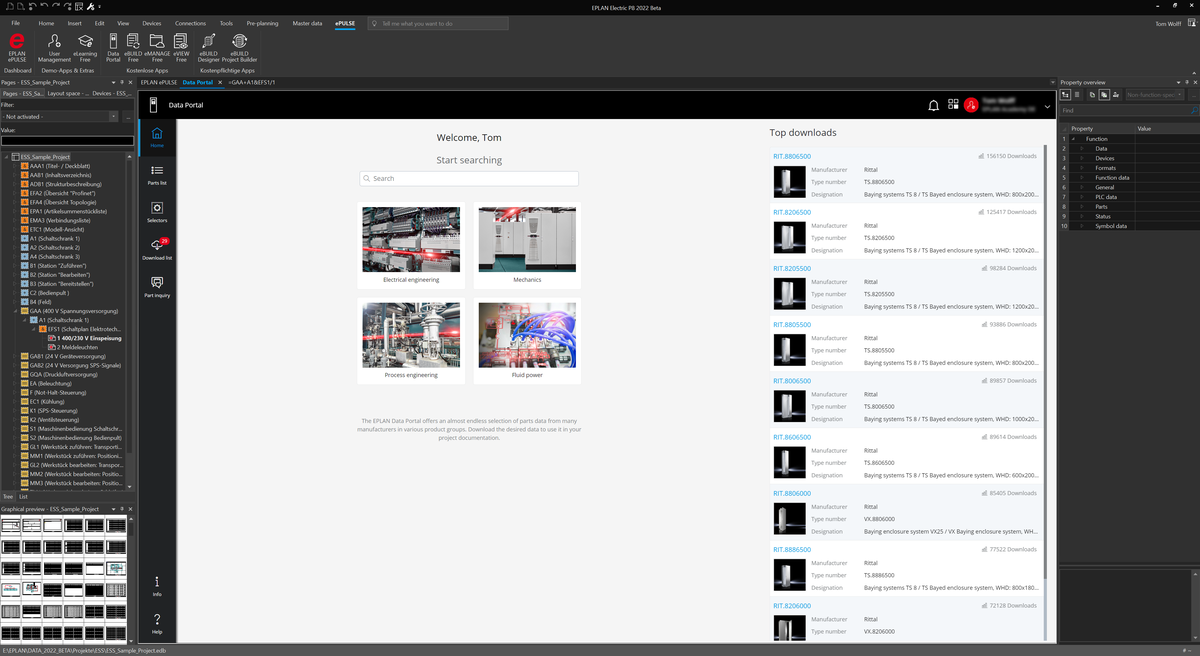This screenshot has width=1200, height=656.
Task: Click the Start searching input field
Action: click(x=469, y=179)
